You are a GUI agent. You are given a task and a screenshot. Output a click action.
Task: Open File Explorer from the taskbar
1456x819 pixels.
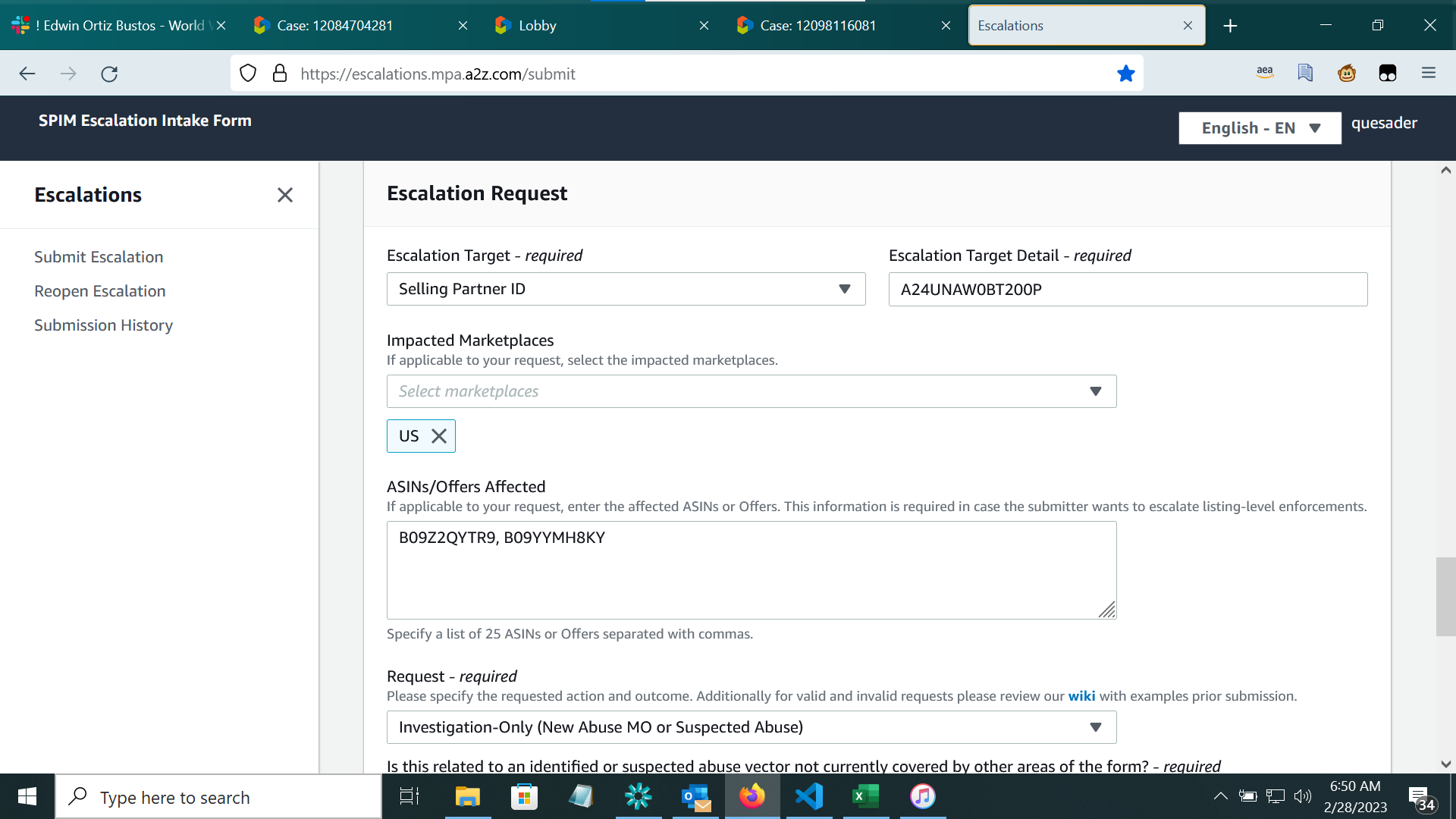pos(467,796)
